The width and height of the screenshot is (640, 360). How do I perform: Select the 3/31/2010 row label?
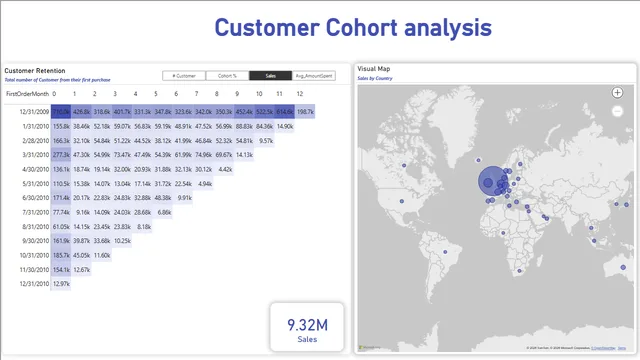[36, 155]
